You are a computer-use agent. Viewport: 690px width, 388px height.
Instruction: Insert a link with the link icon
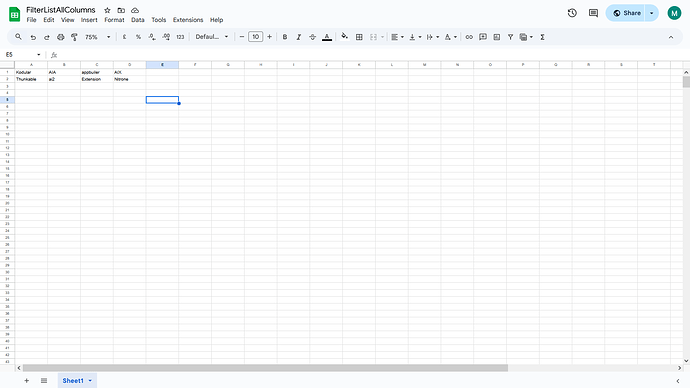click(469, 37)
